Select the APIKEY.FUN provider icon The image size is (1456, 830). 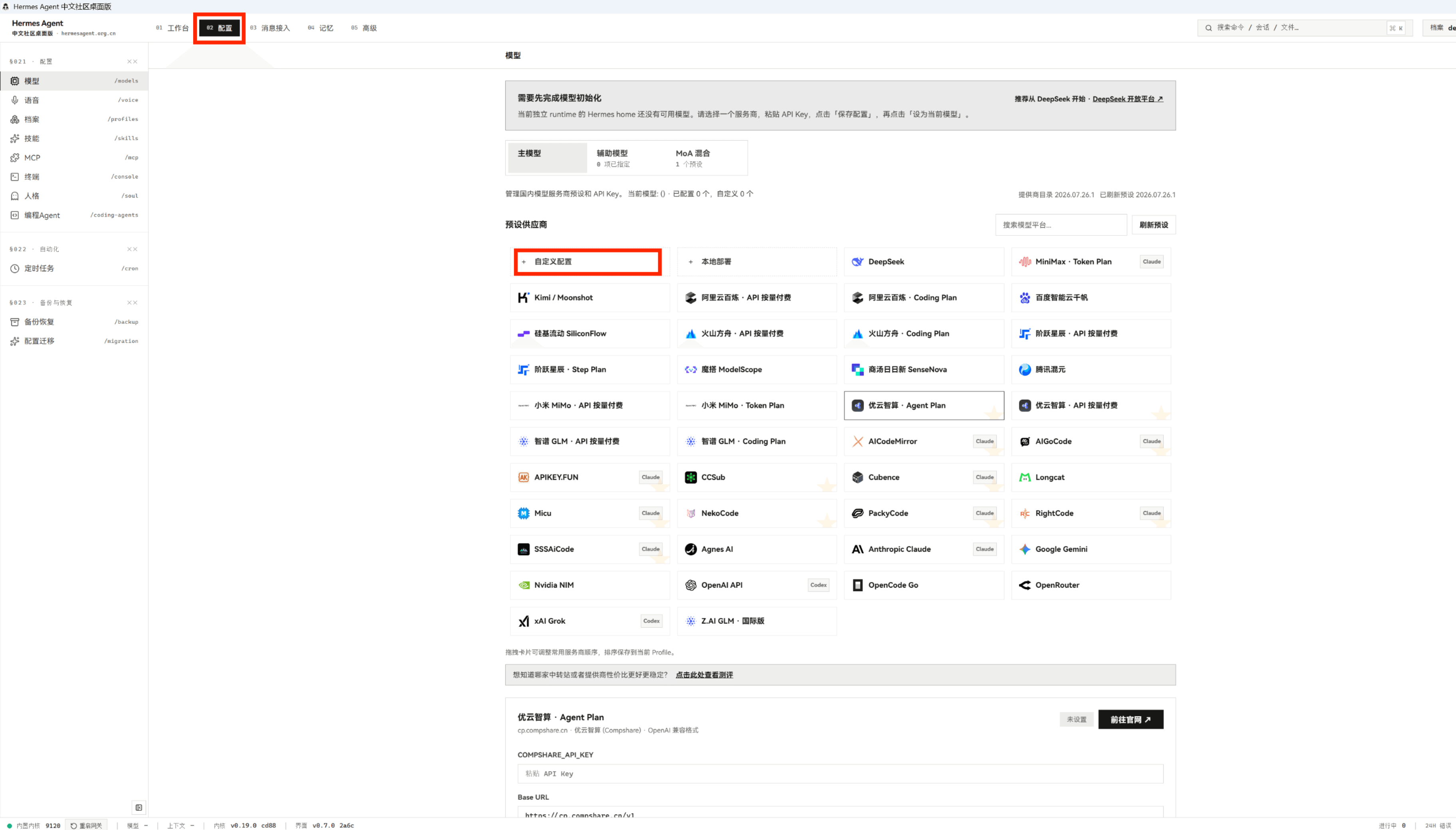tap(523, 477)
